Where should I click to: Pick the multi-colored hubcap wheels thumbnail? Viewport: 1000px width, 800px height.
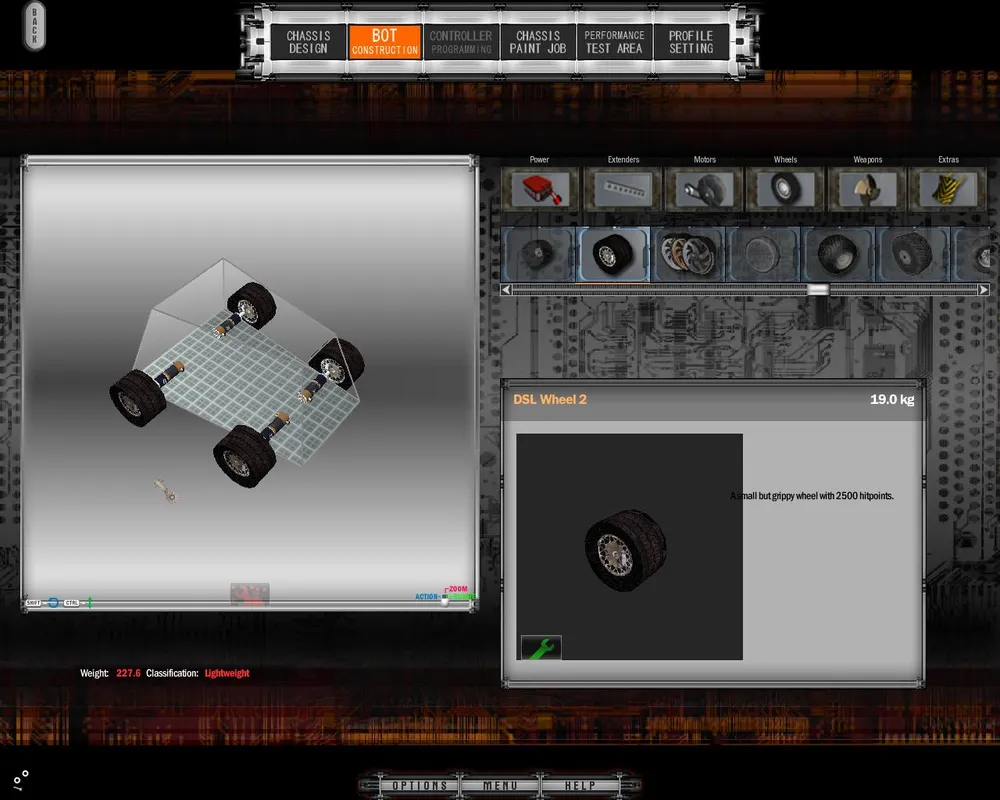coord(687,254)
